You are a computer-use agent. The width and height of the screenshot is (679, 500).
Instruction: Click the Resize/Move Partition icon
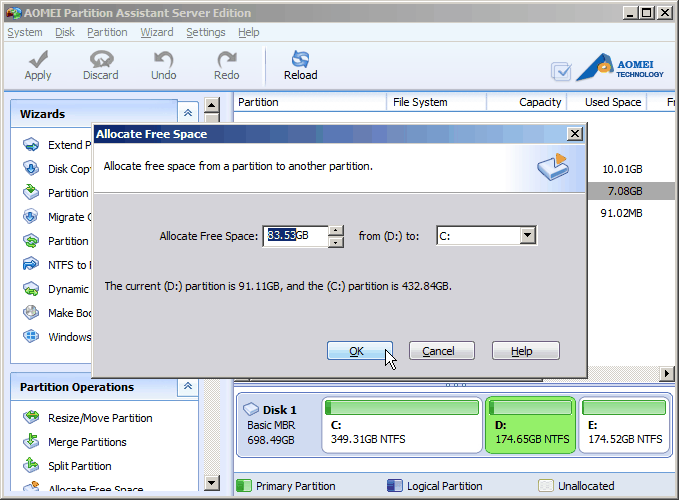point(31,417)
